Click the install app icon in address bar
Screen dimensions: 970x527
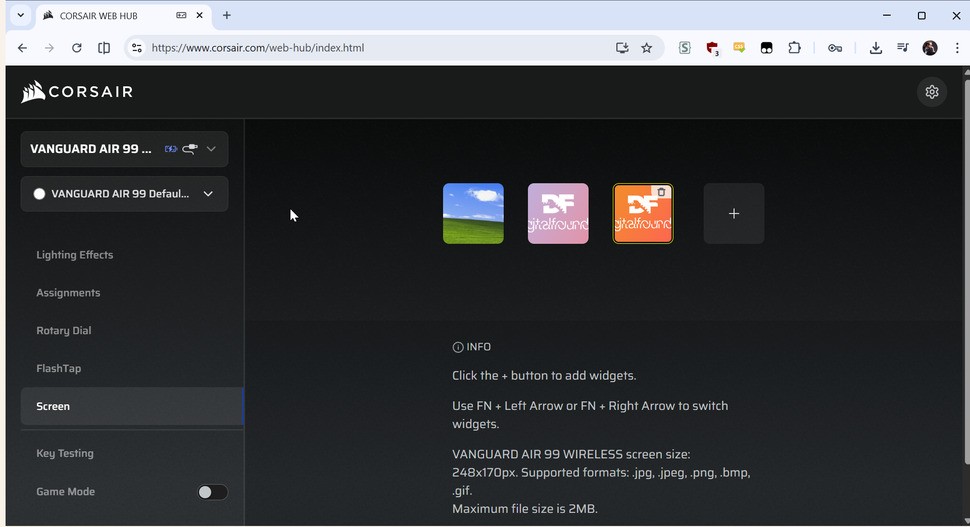[622, 48]
